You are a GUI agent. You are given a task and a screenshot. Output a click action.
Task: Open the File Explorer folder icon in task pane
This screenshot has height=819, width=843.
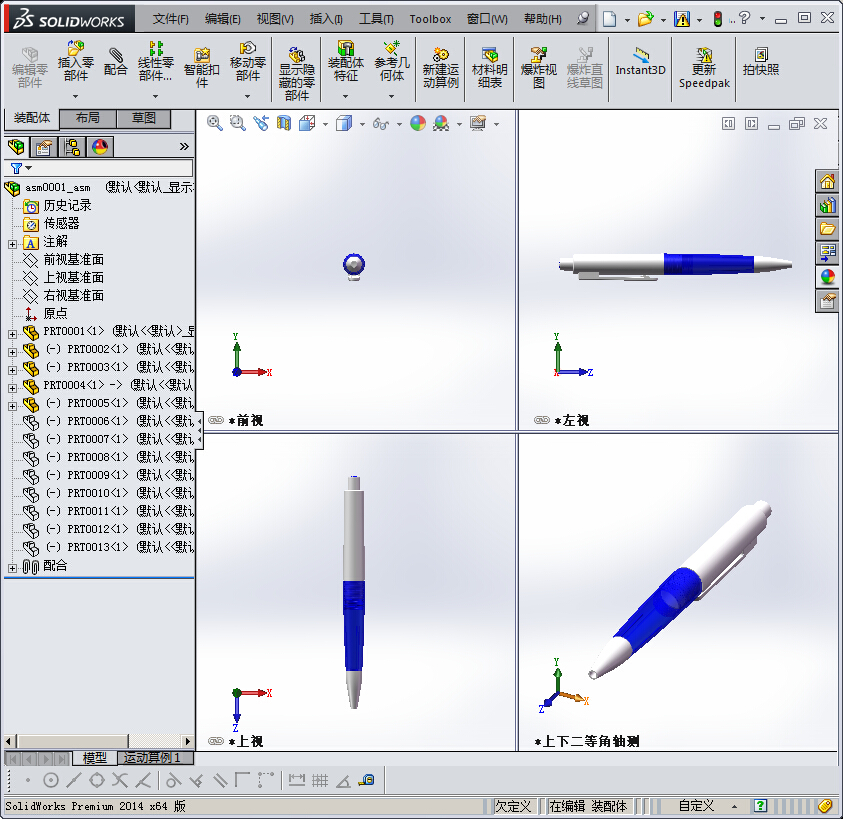(828, 229)
